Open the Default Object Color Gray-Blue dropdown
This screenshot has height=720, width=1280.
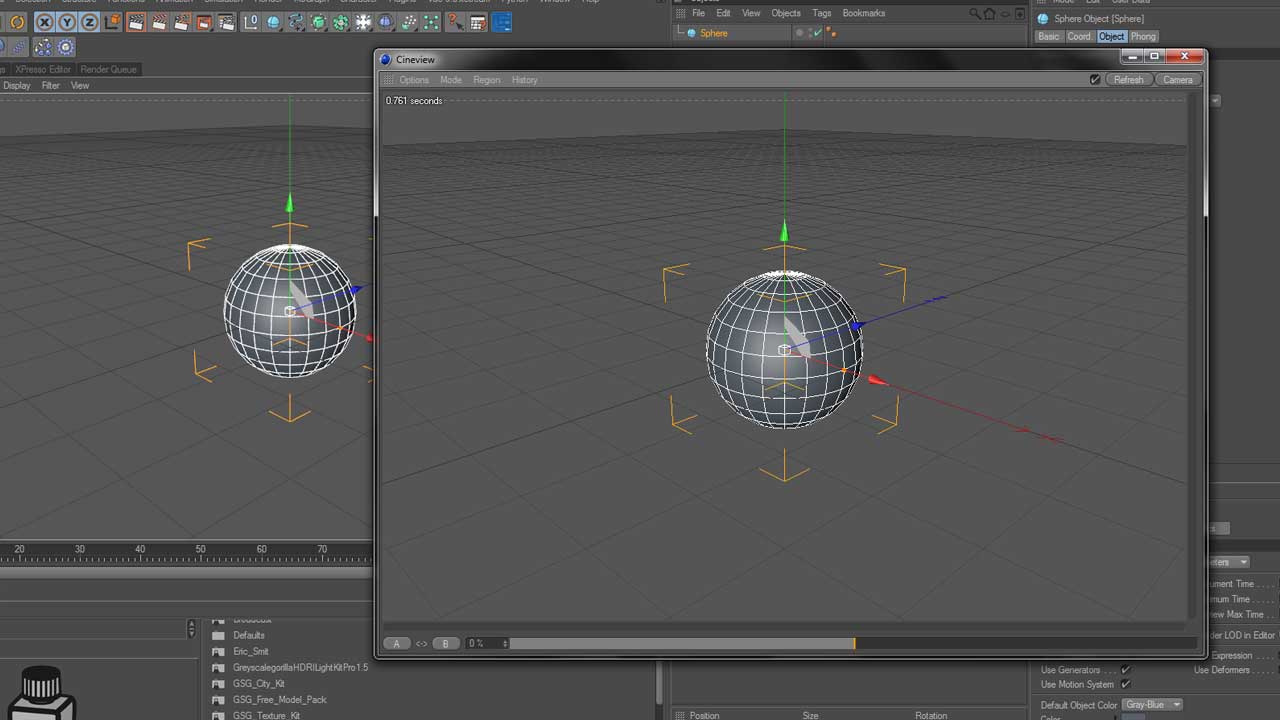(x=1152, y=705)
